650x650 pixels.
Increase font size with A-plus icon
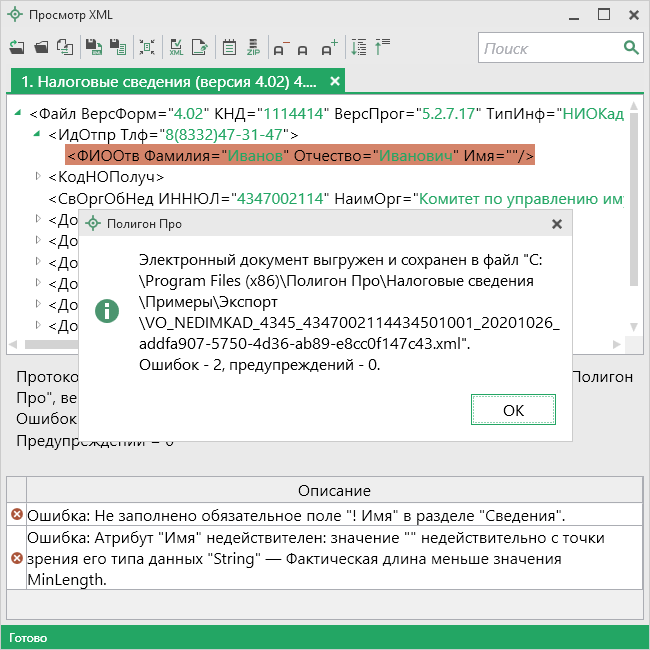[x=328, y=47]
